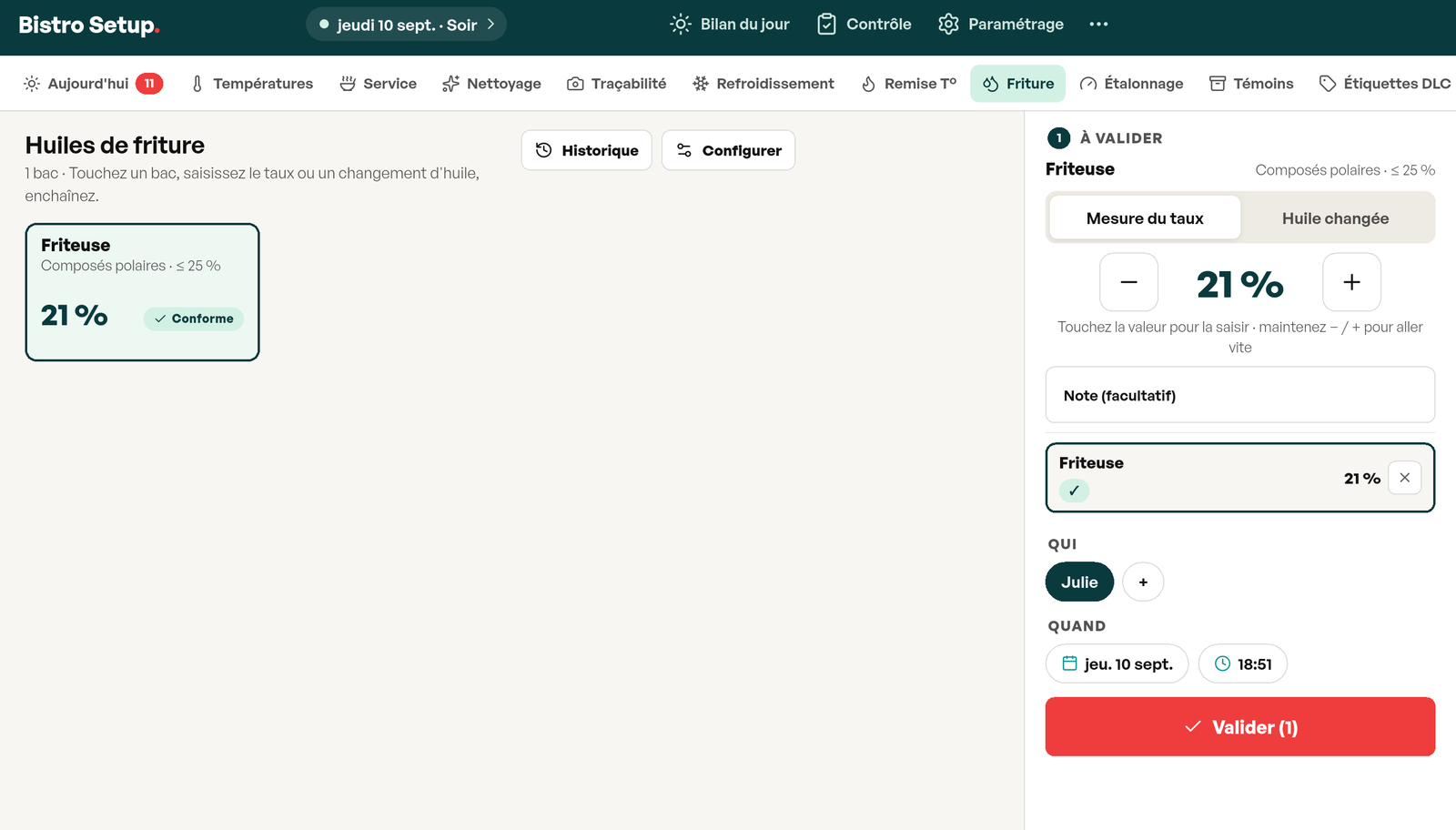Image resolution: width=1456 pixels, height=830 pixels.
Task: Open the Étiquettes DLC tab
Action: [1384, 84]
